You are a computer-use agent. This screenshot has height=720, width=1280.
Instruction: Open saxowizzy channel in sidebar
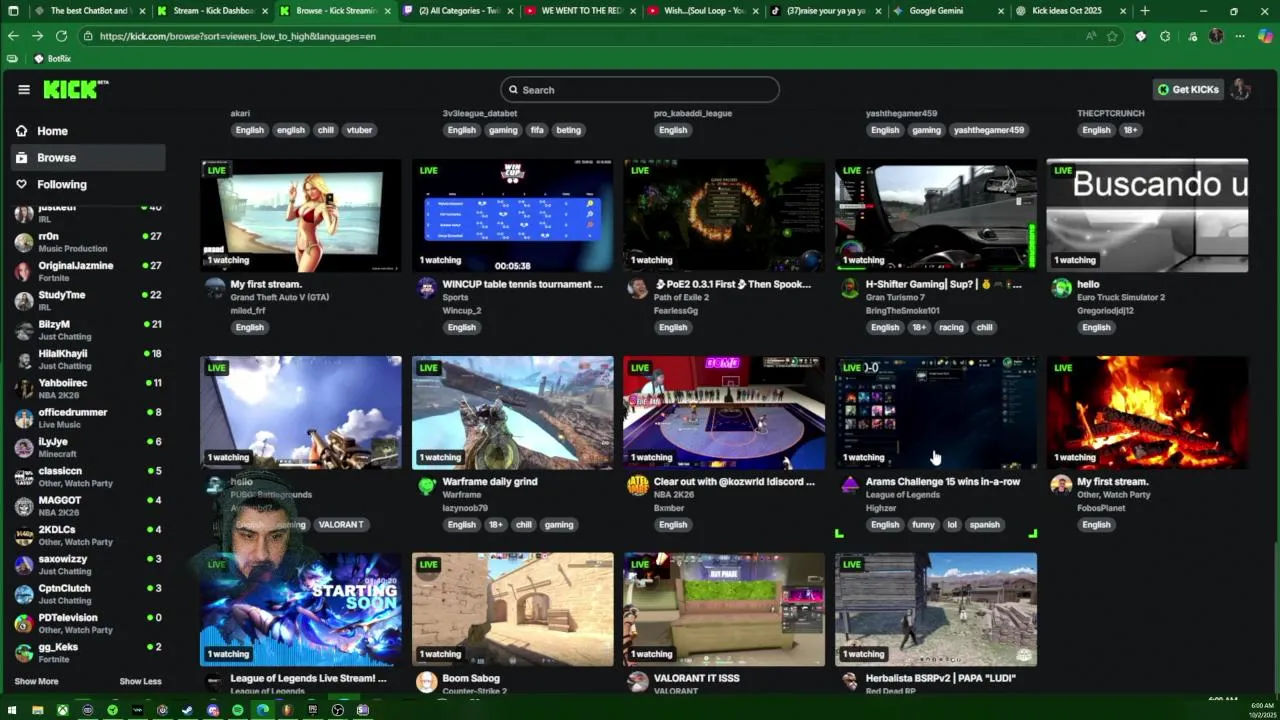tap(88, 564)
